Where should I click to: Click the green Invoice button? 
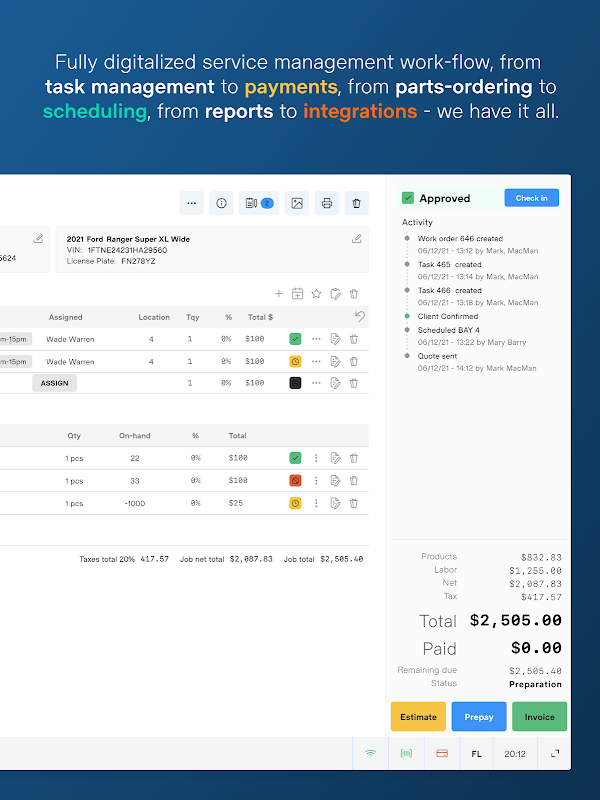point(539,717)
